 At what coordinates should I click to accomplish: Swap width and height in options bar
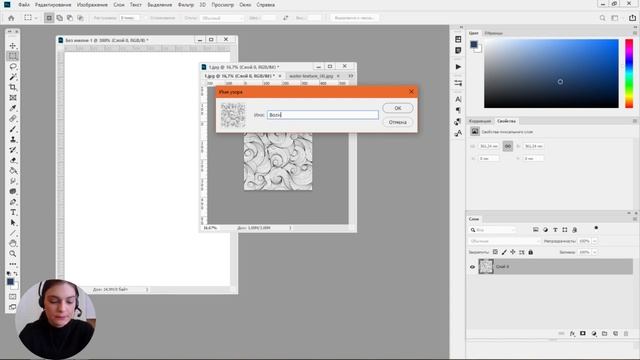click(285, 18)
